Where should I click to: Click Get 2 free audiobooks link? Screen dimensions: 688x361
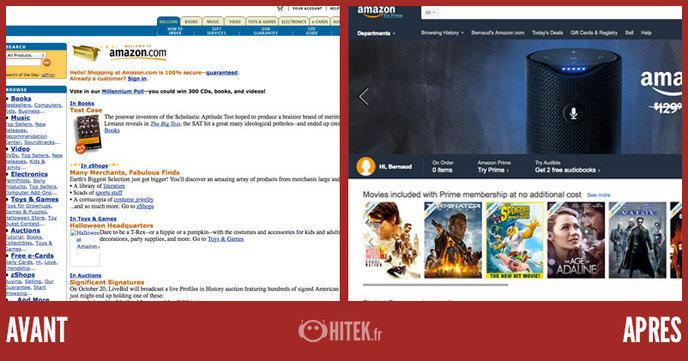coord(567,170)
